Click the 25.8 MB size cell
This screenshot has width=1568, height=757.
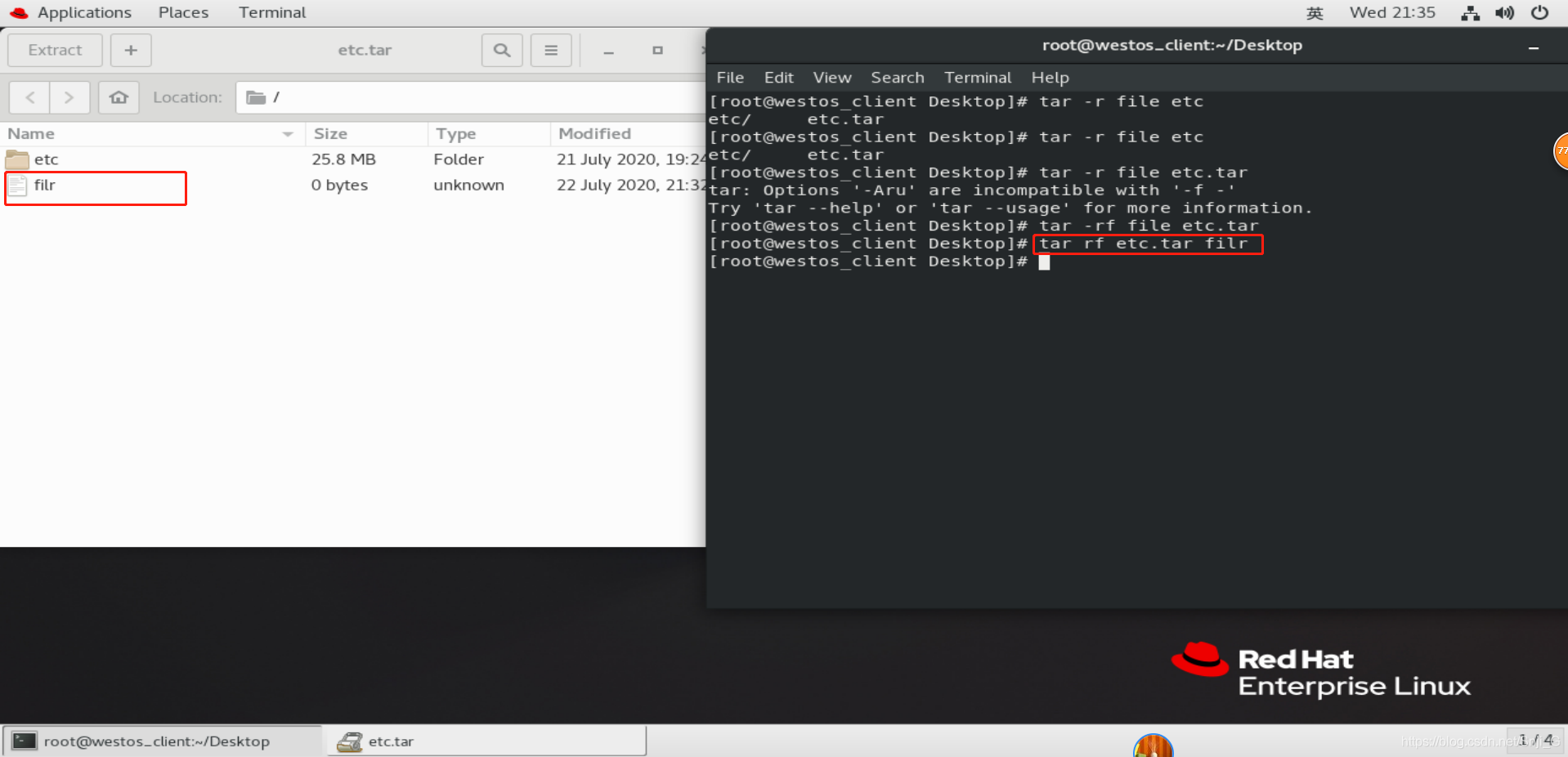tap(343, 159)
